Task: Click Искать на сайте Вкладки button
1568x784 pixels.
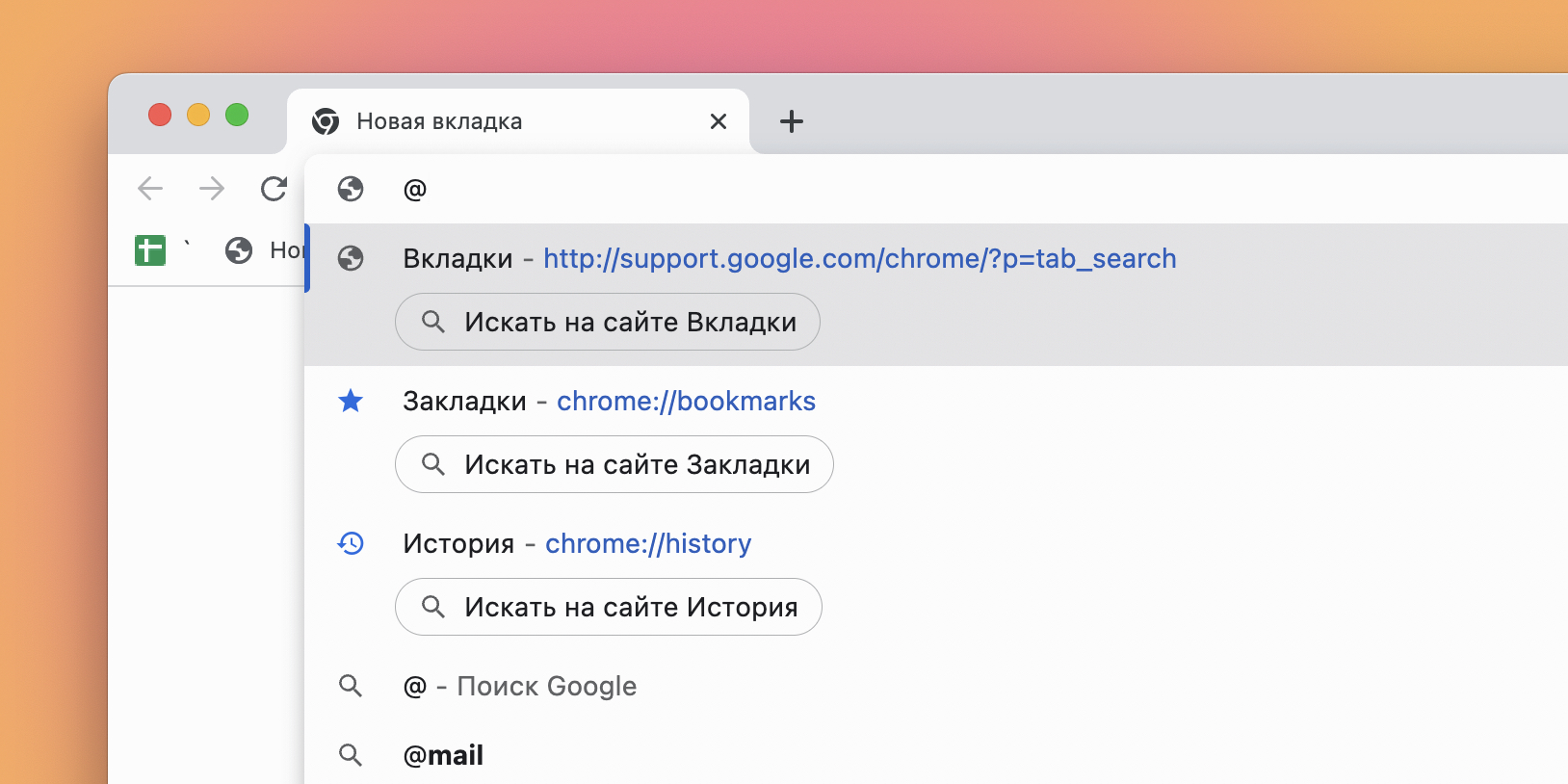Action: pyautogui.click(x=608, y=322)
